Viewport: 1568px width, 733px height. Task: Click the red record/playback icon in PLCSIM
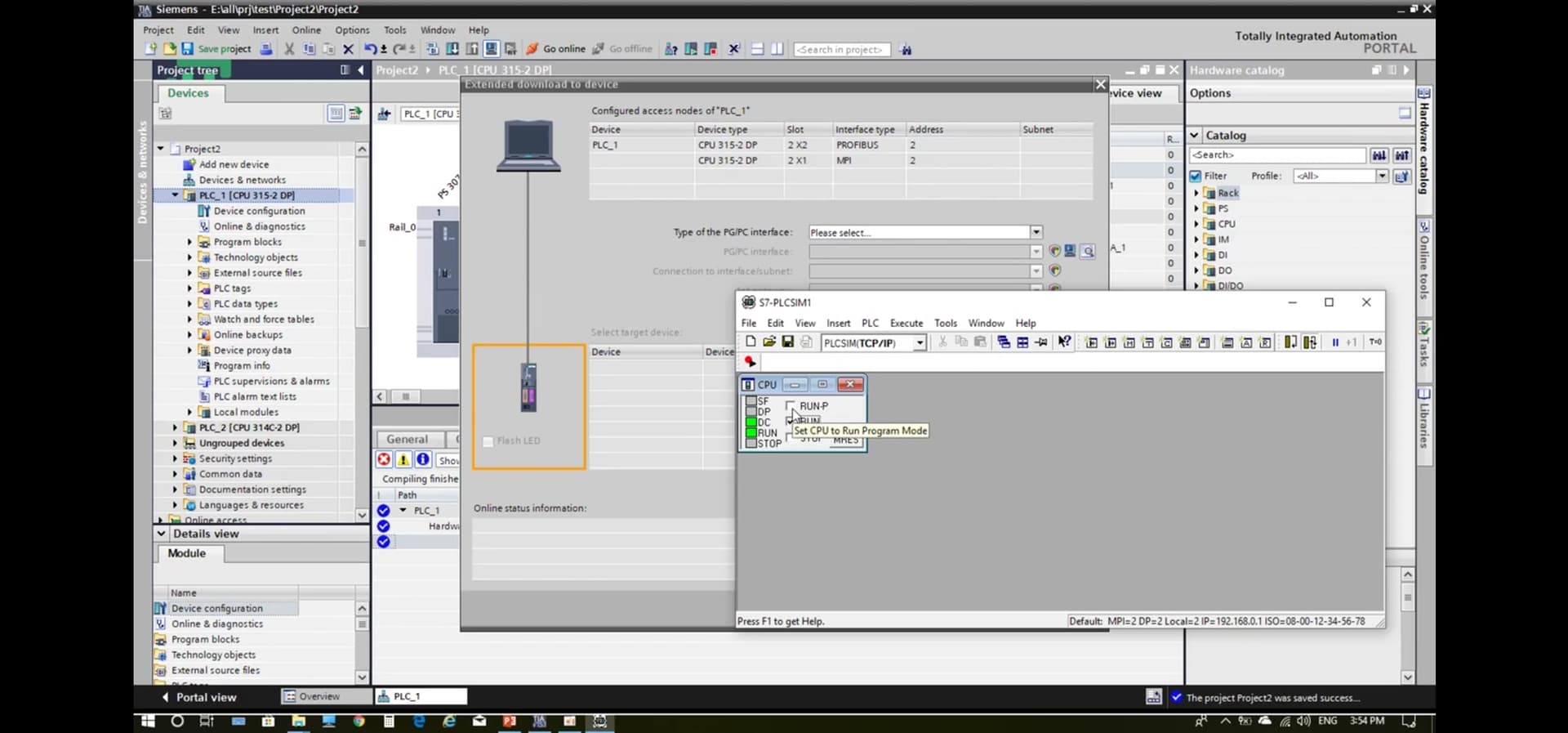750,361
